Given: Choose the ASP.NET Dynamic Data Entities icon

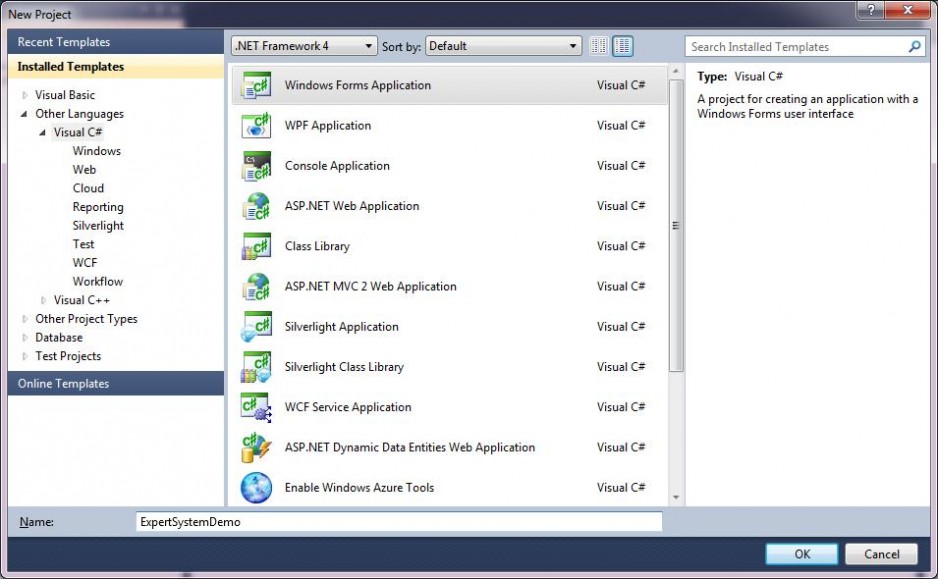Looking at the screenshot, I should [x=256, y=447].
